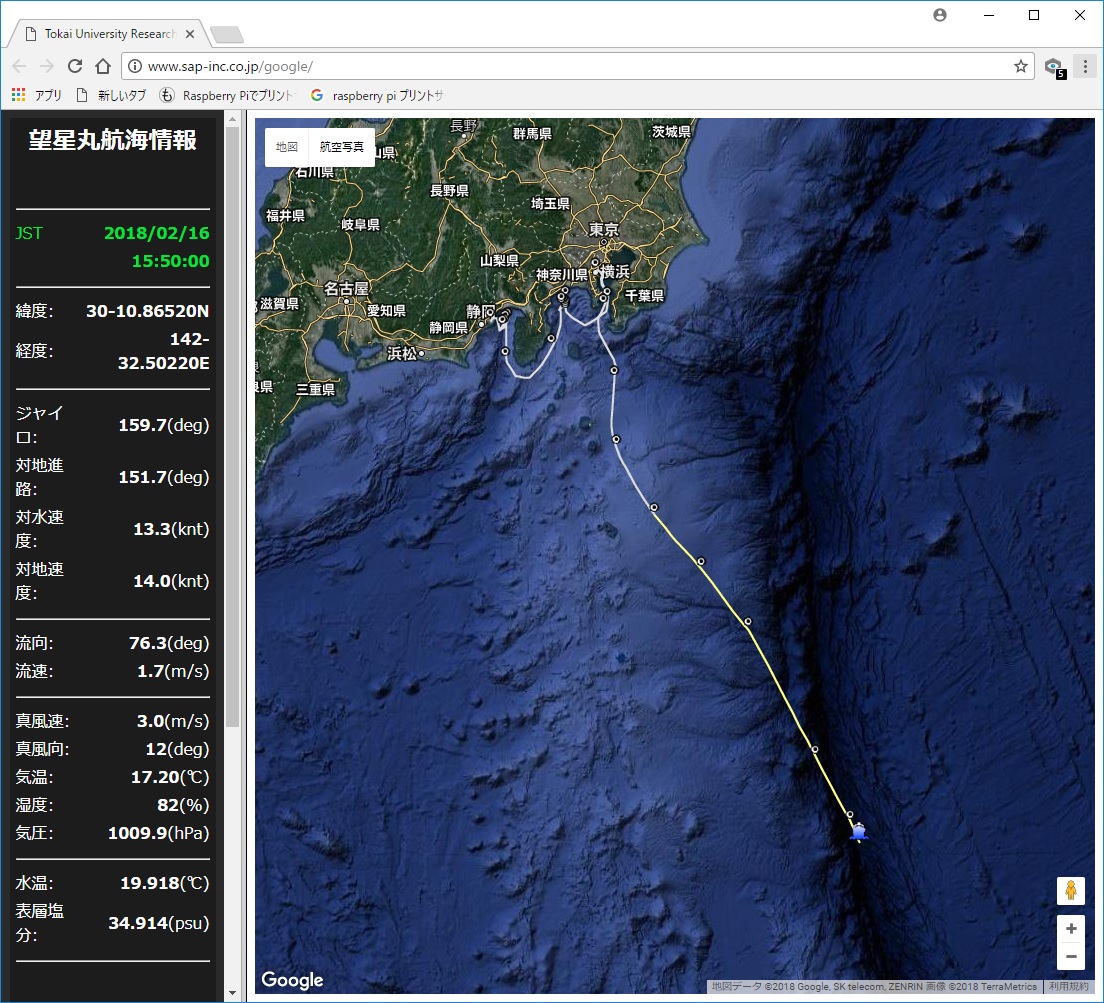1104x1003 pixels.
Task: Click the 望星丸航海情報 heading
Action: pos(113,139)
